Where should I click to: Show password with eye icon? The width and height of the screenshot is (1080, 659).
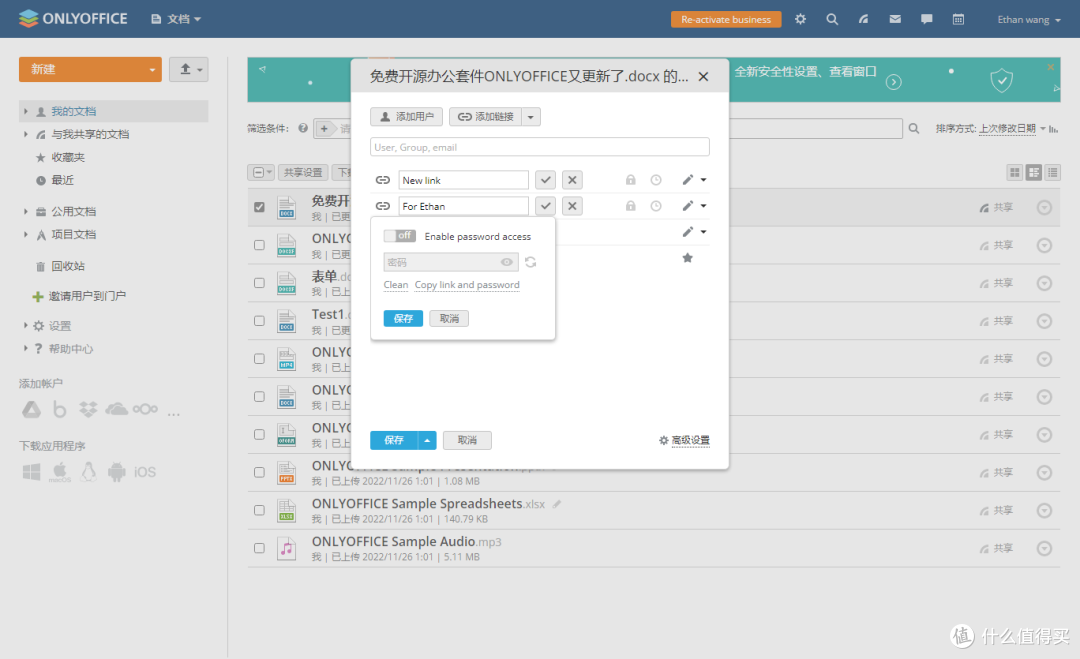coord(506,262)
